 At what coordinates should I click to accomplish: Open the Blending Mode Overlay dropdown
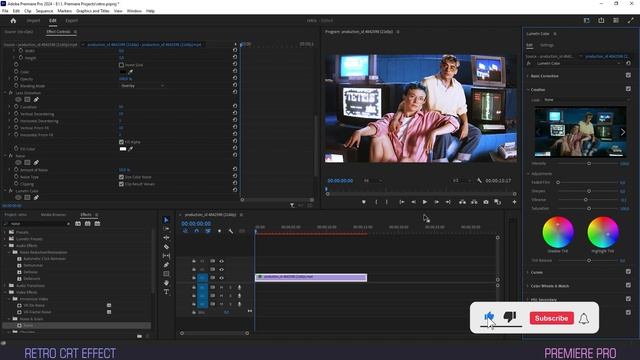[x=142, y=86]
